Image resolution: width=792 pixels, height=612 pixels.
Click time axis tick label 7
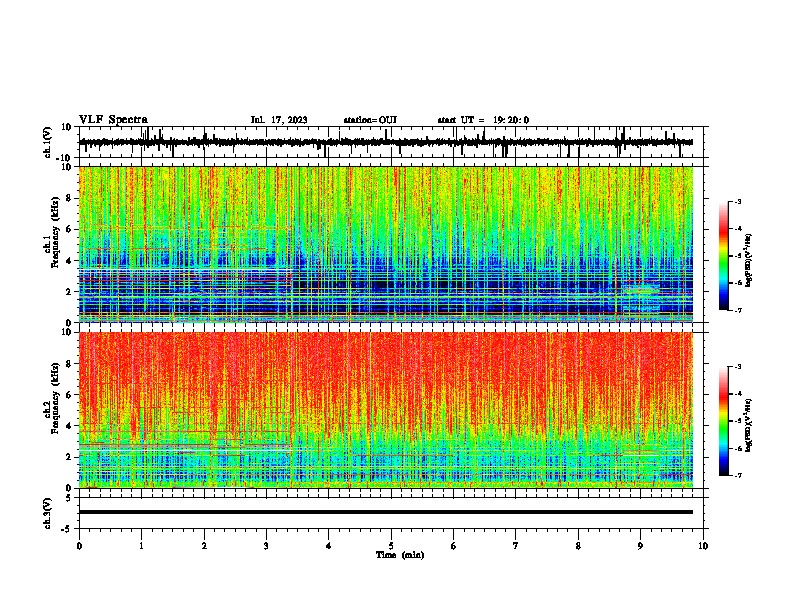[x=516, y=546]
